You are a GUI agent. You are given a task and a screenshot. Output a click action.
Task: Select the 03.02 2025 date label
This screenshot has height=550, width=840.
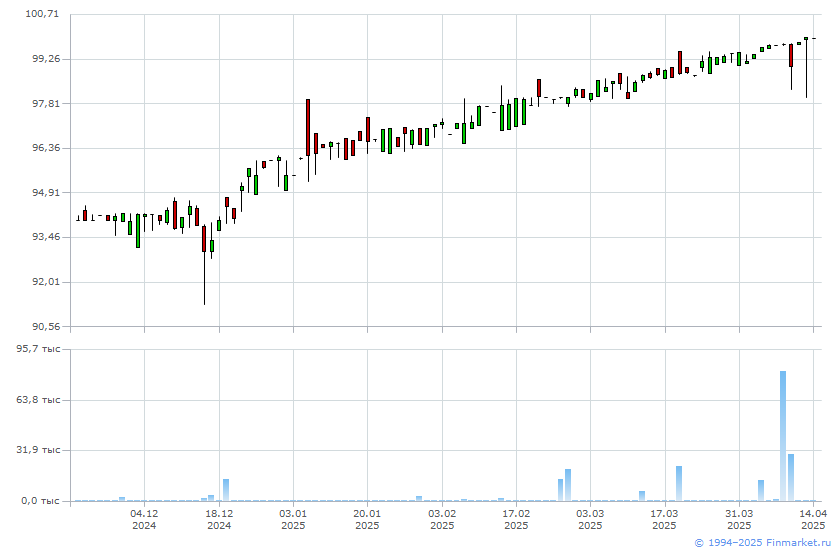point(442,519)
